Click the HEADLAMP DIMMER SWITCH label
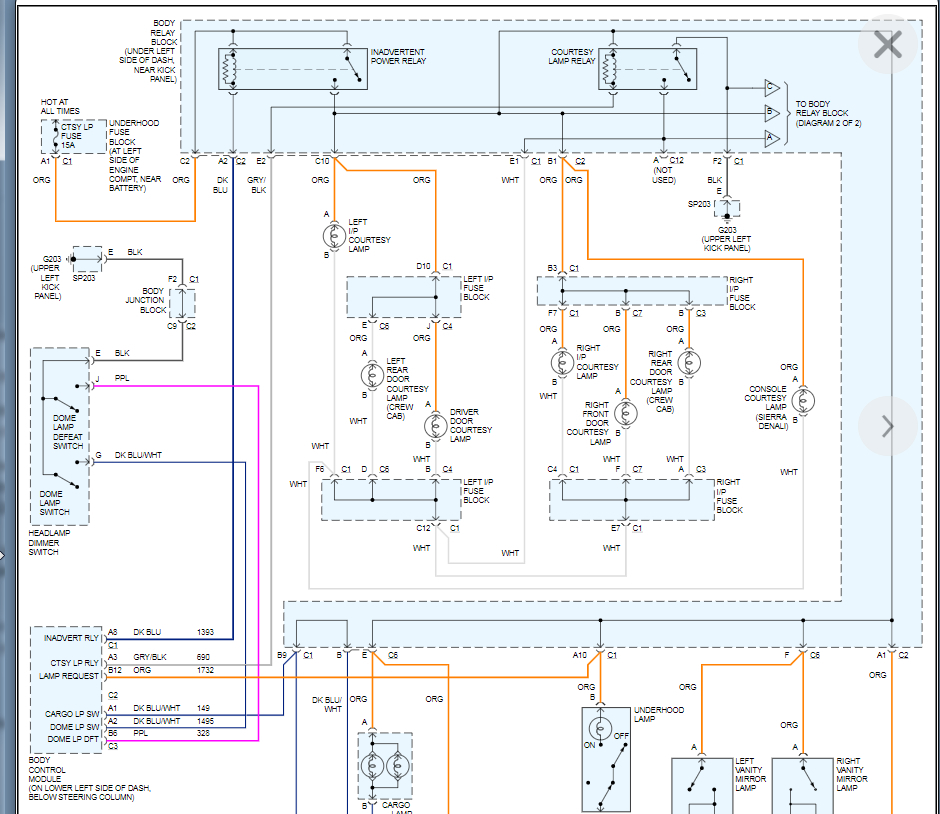Screen dimensions: 940x814 tap(49, 542)
